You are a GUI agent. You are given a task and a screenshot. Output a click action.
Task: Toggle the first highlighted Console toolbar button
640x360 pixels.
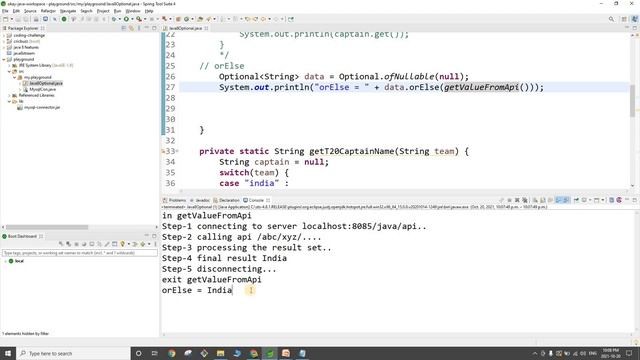559,200
